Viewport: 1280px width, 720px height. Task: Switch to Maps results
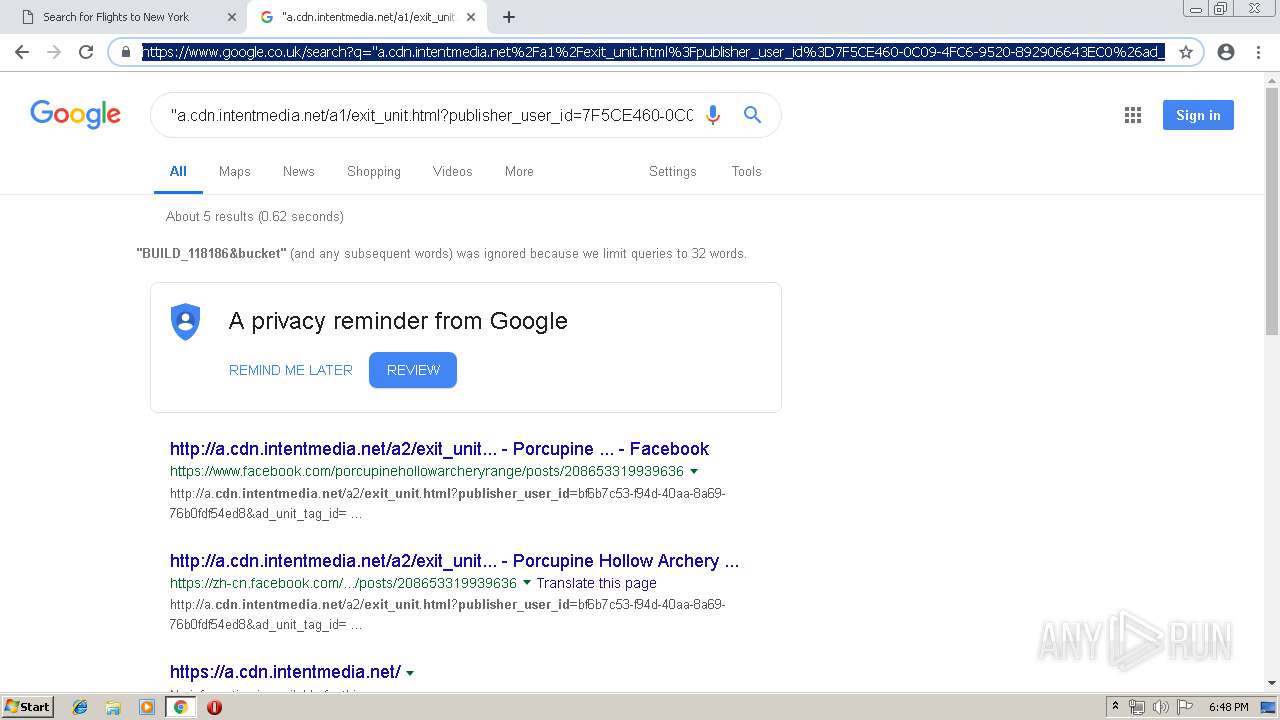pos(235,171)
